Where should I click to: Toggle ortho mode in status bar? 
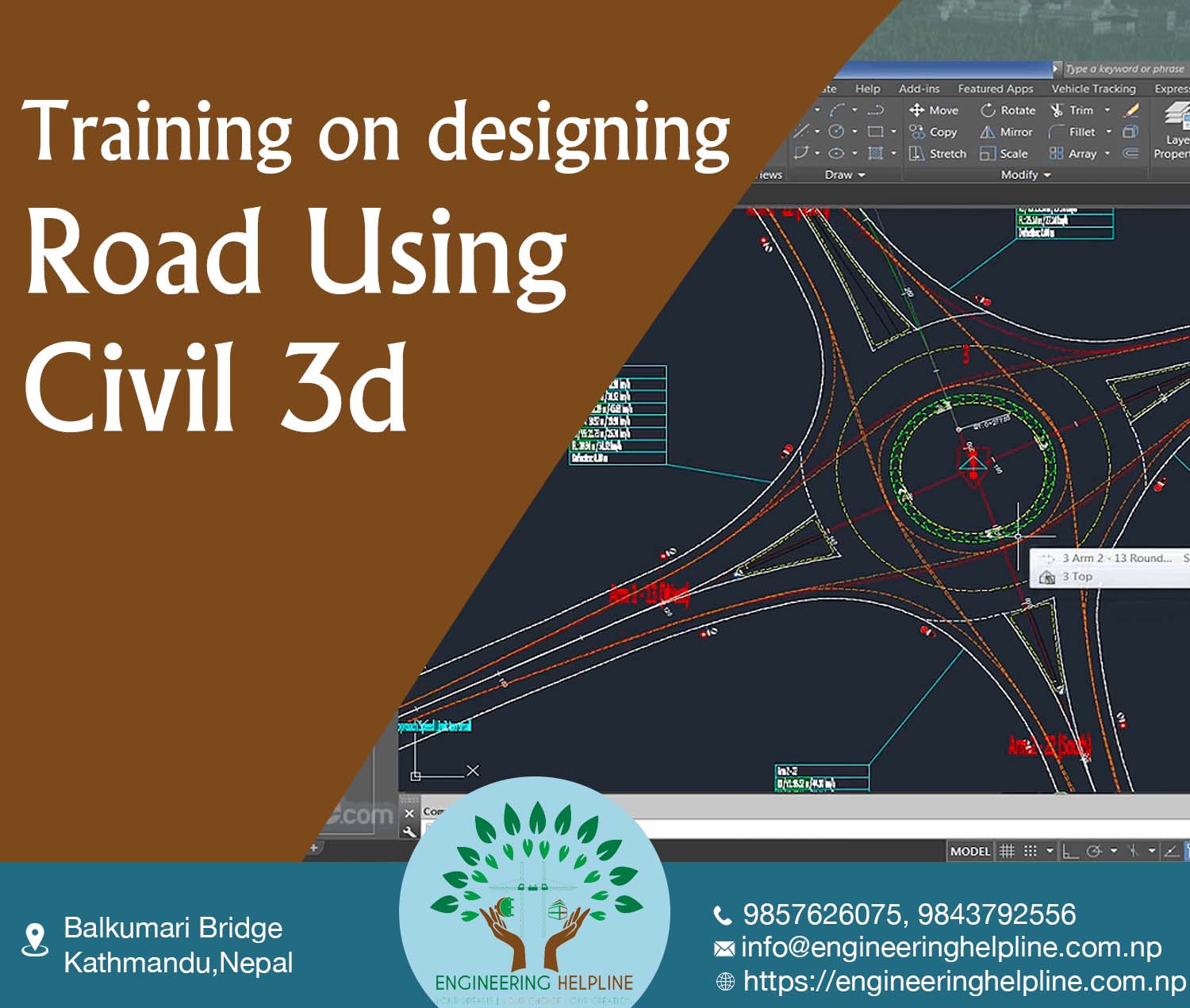click(1070, 851)
